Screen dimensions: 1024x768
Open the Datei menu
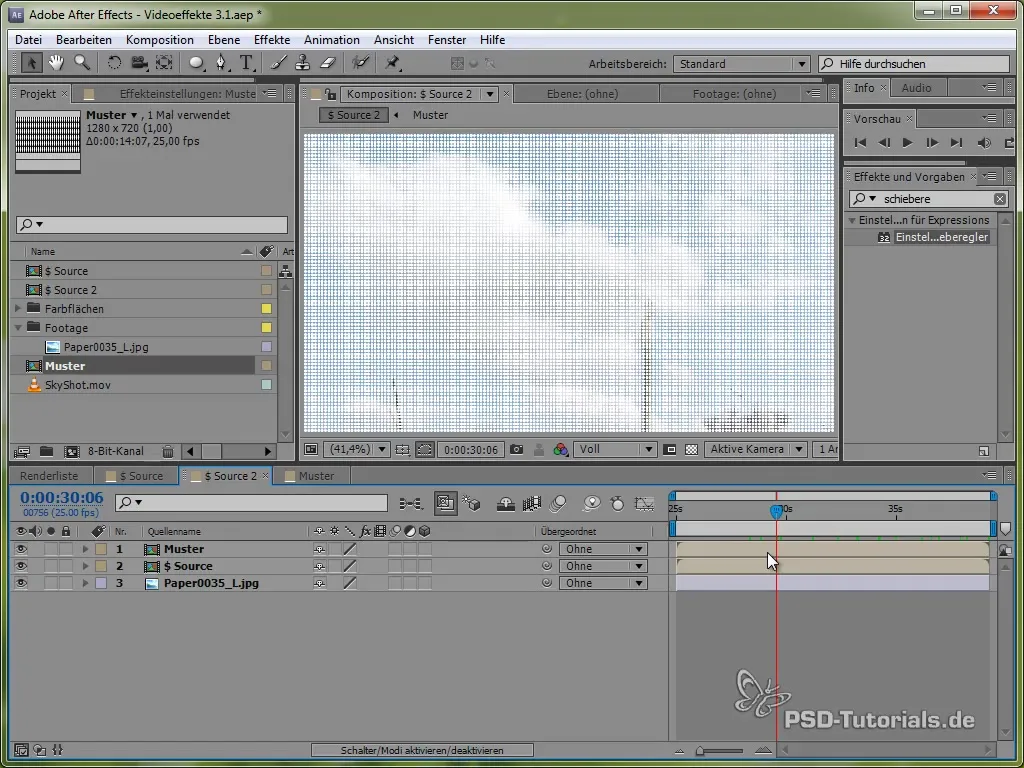point(28,40)
